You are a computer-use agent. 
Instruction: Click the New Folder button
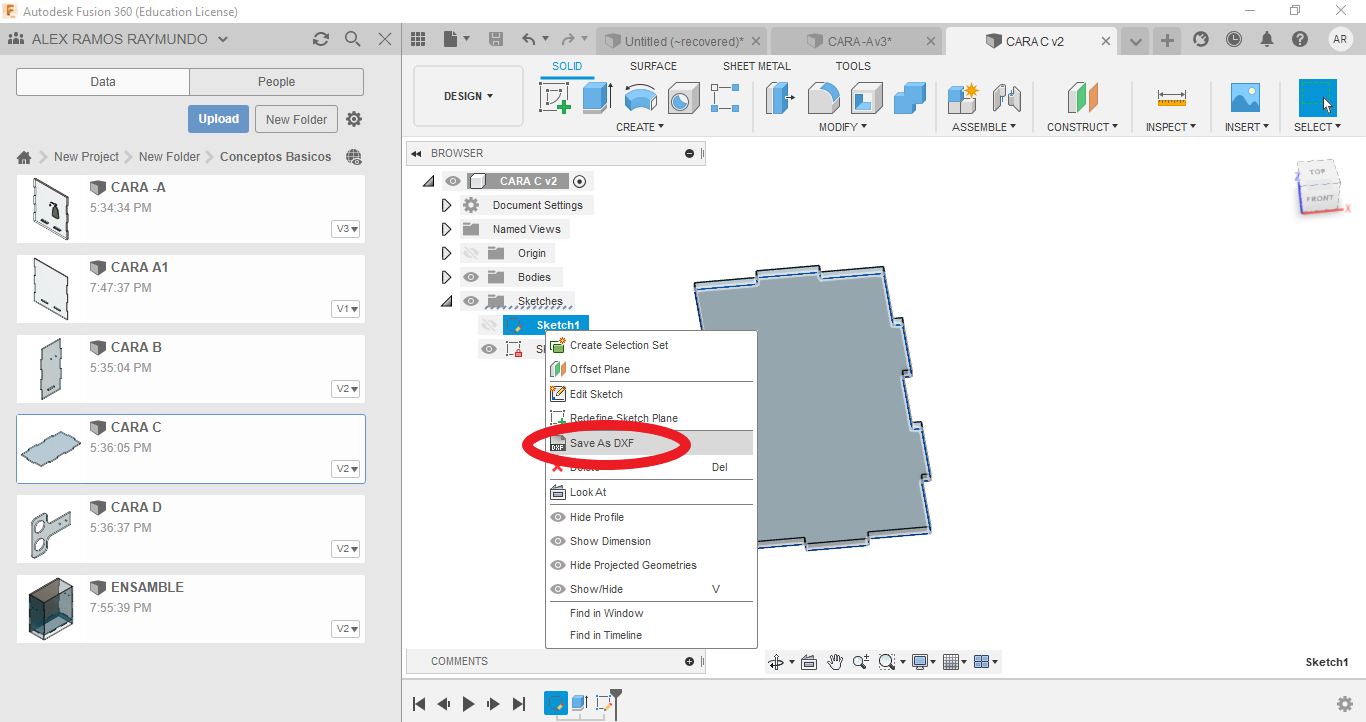297,119
